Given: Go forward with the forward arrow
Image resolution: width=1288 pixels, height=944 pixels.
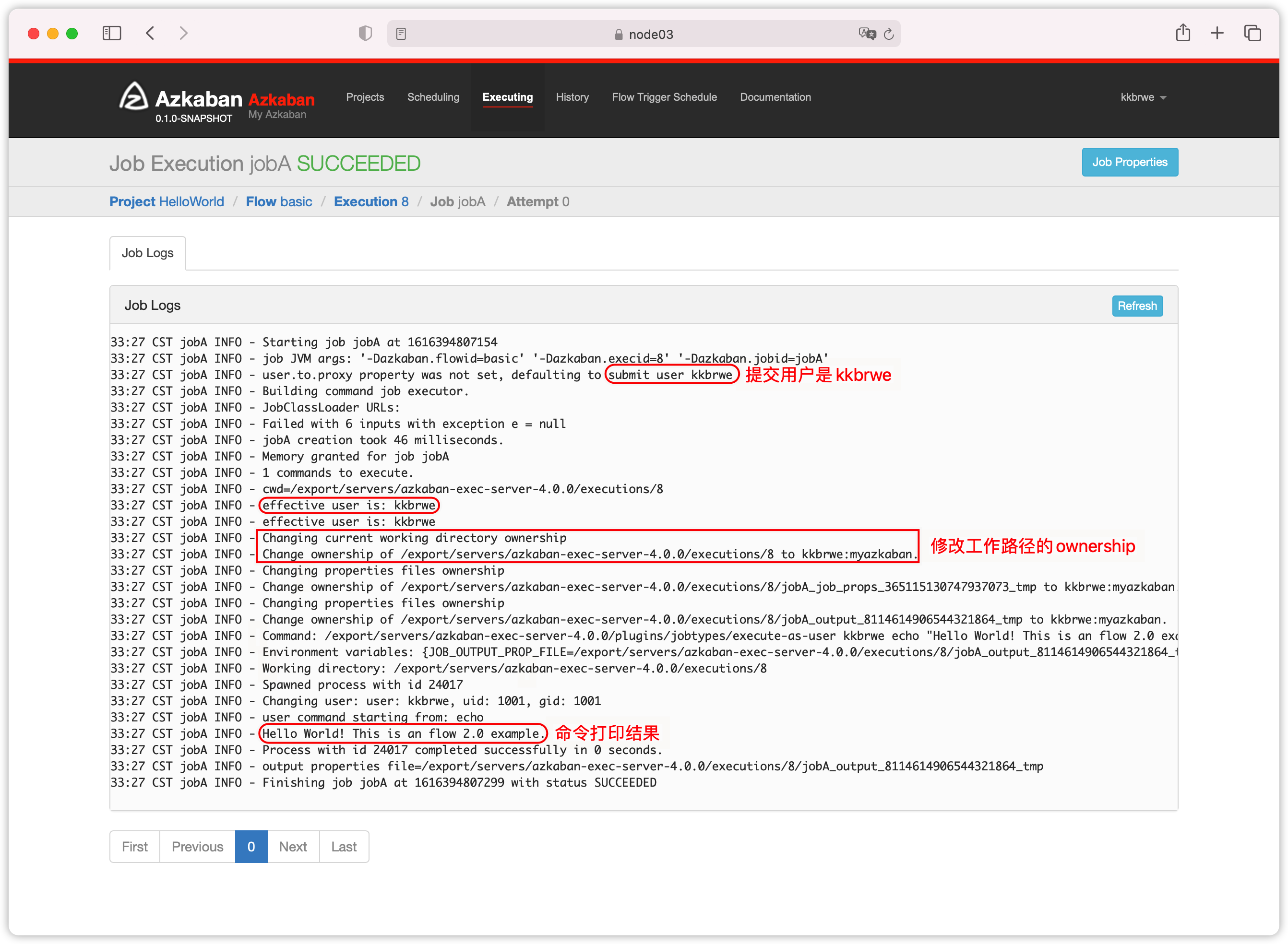Looking at the screenshot, I should coord(183,33).
